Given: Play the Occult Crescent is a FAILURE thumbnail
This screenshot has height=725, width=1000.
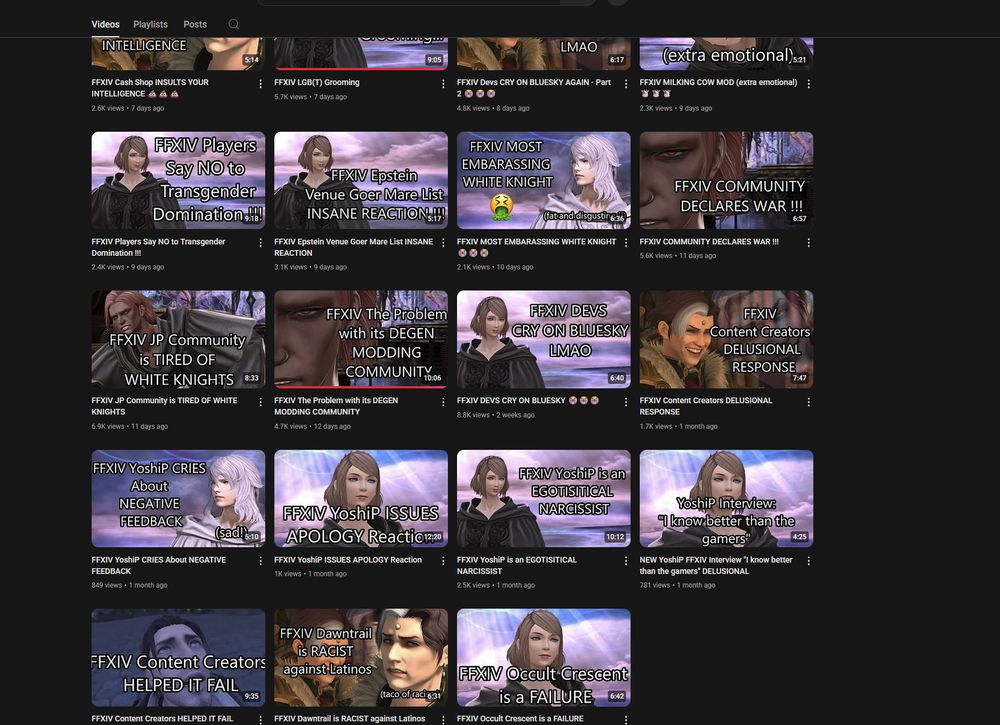Looking at the screenshot, I should pyautogui.click(x=543, y=657).
